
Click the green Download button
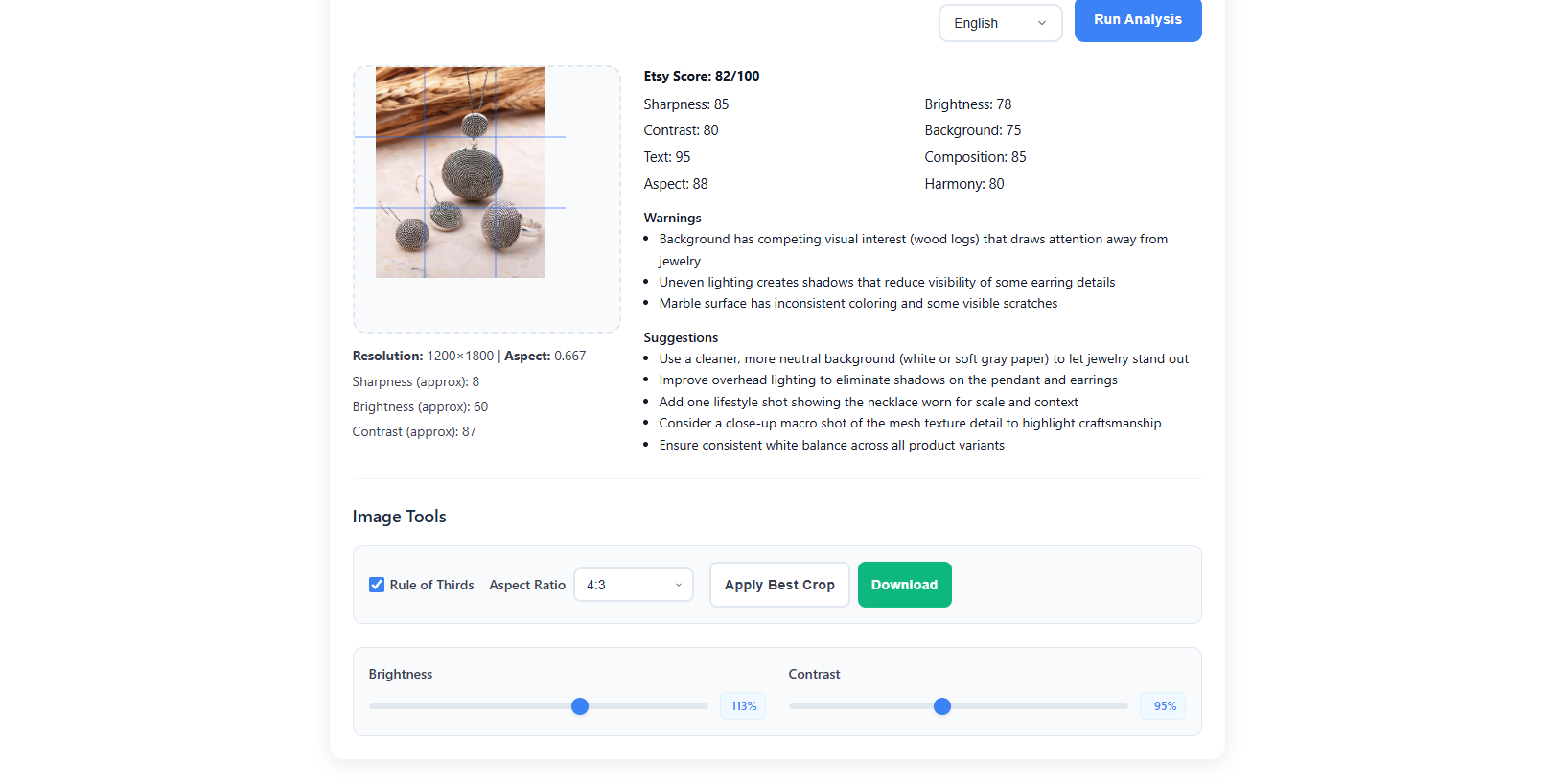(904, 585)
